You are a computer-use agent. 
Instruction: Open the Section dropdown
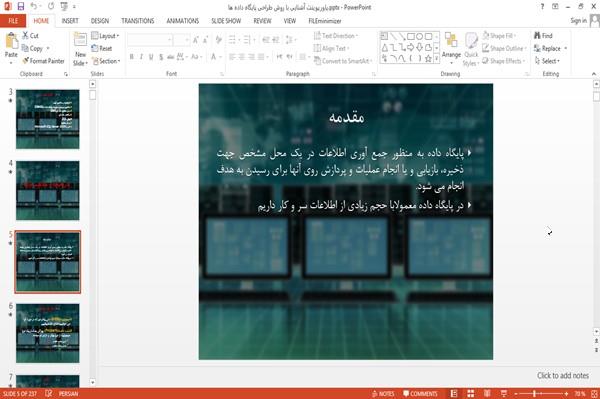pyautogui.click(x=106, y=61)
